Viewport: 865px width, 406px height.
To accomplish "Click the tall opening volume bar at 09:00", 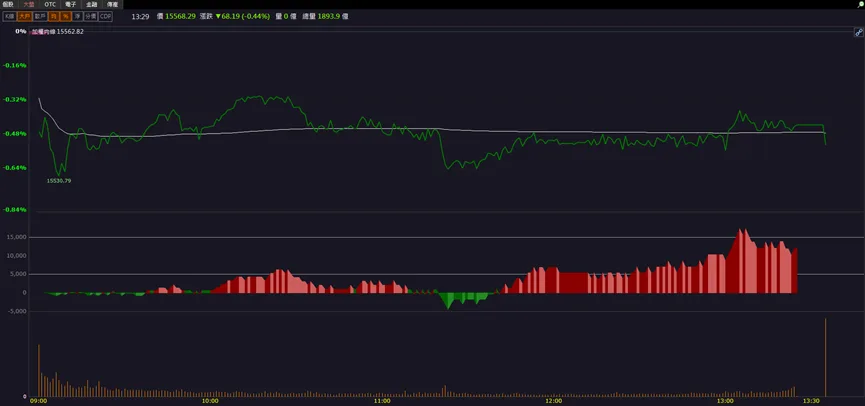I will (39, 371).
